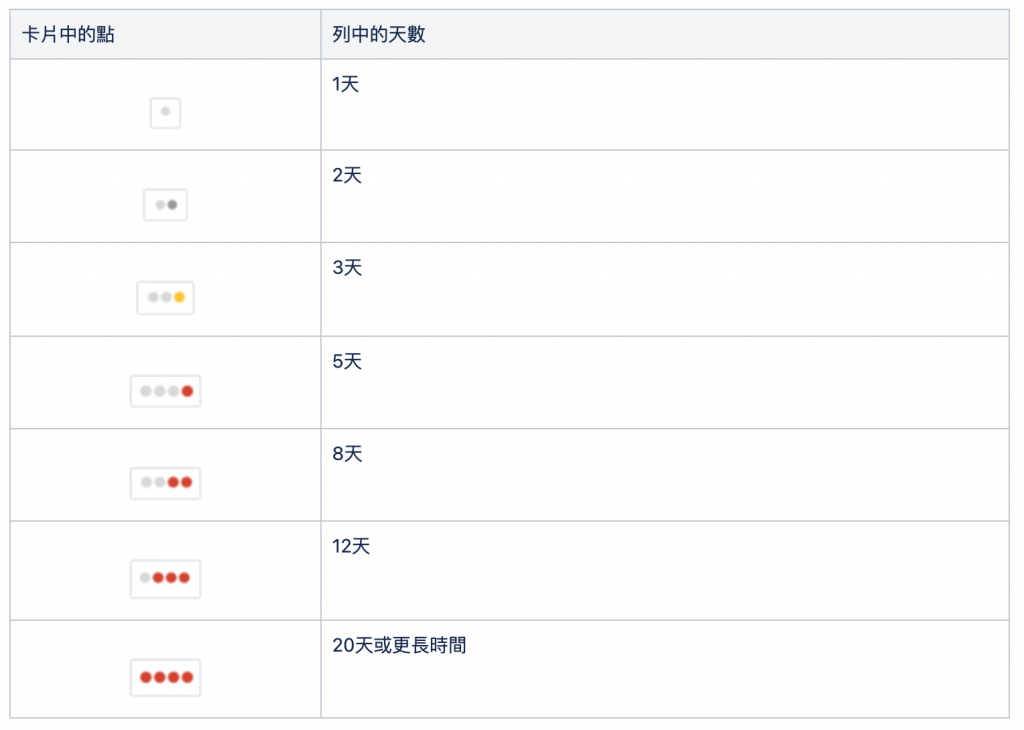Screen dimensions: 1024x730
Task: Click the three-dot icon with yellow dot
Action: 165,297
